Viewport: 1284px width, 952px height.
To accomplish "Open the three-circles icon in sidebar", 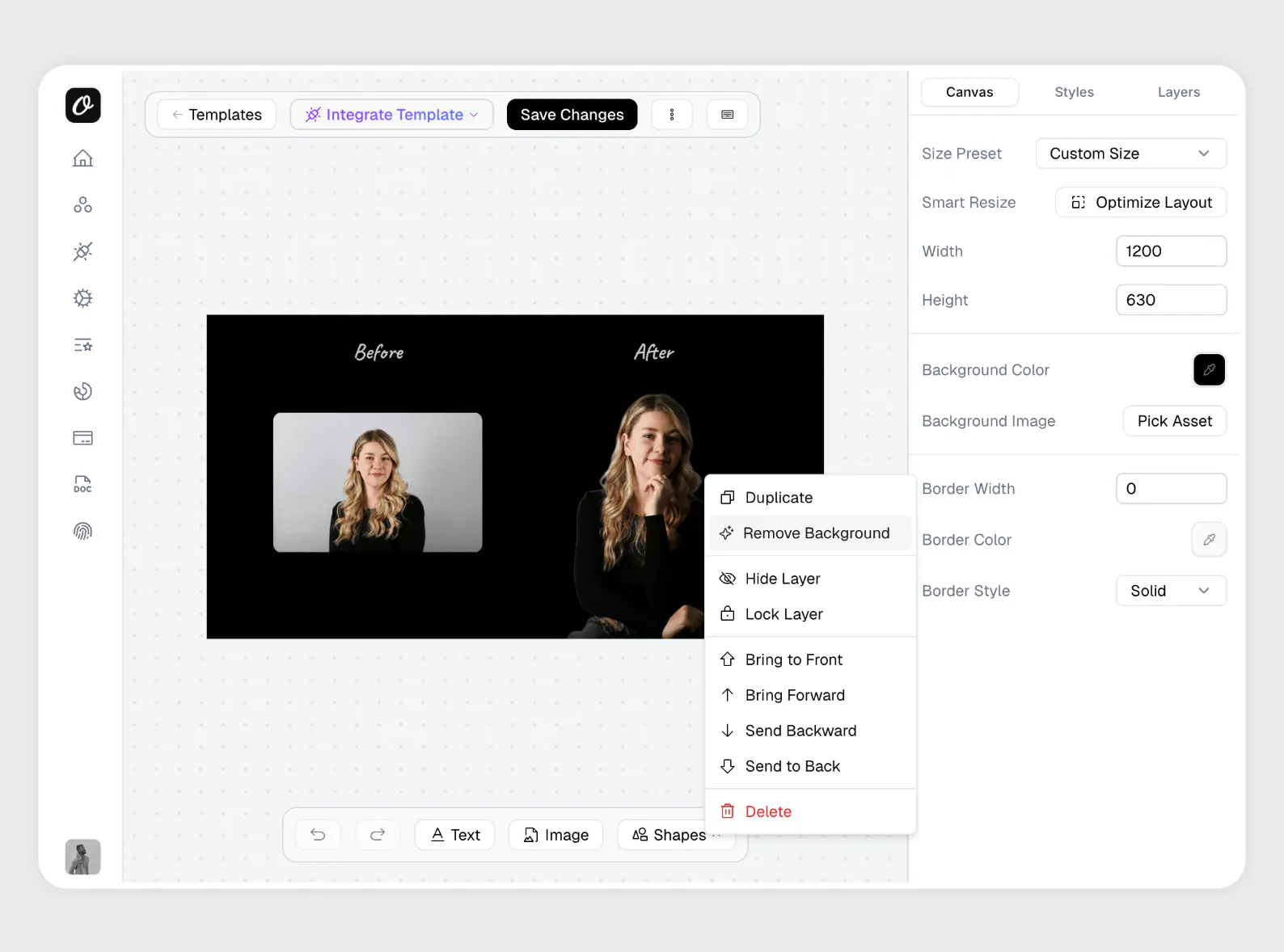I will [x=83, y=205].
